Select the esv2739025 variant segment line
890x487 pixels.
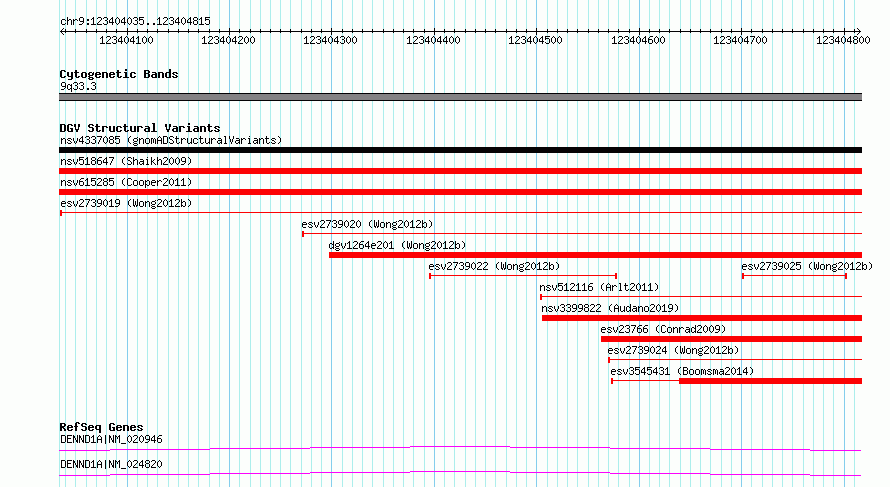[794, 276]
